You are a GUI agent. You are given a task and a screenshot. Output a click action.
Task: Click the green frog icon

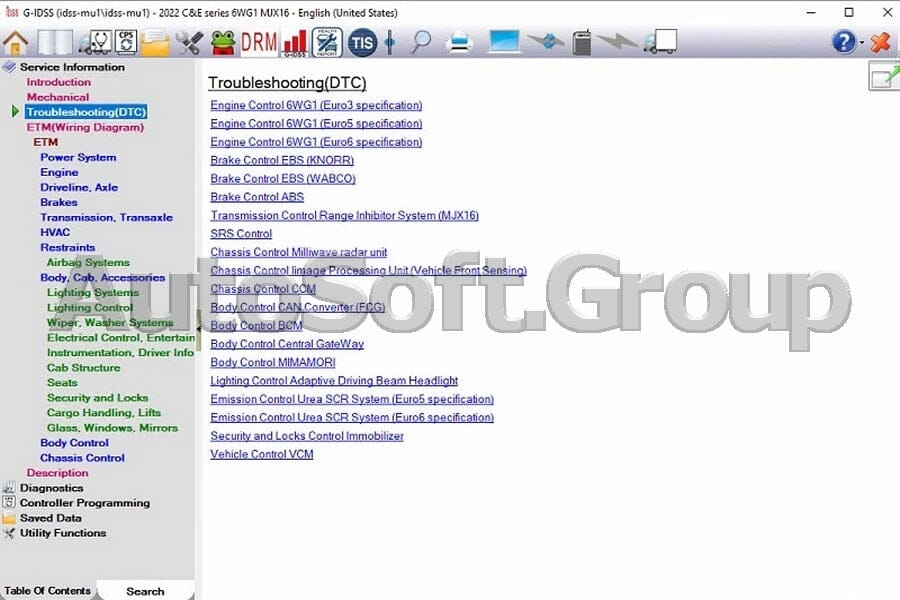pos(223,42)
